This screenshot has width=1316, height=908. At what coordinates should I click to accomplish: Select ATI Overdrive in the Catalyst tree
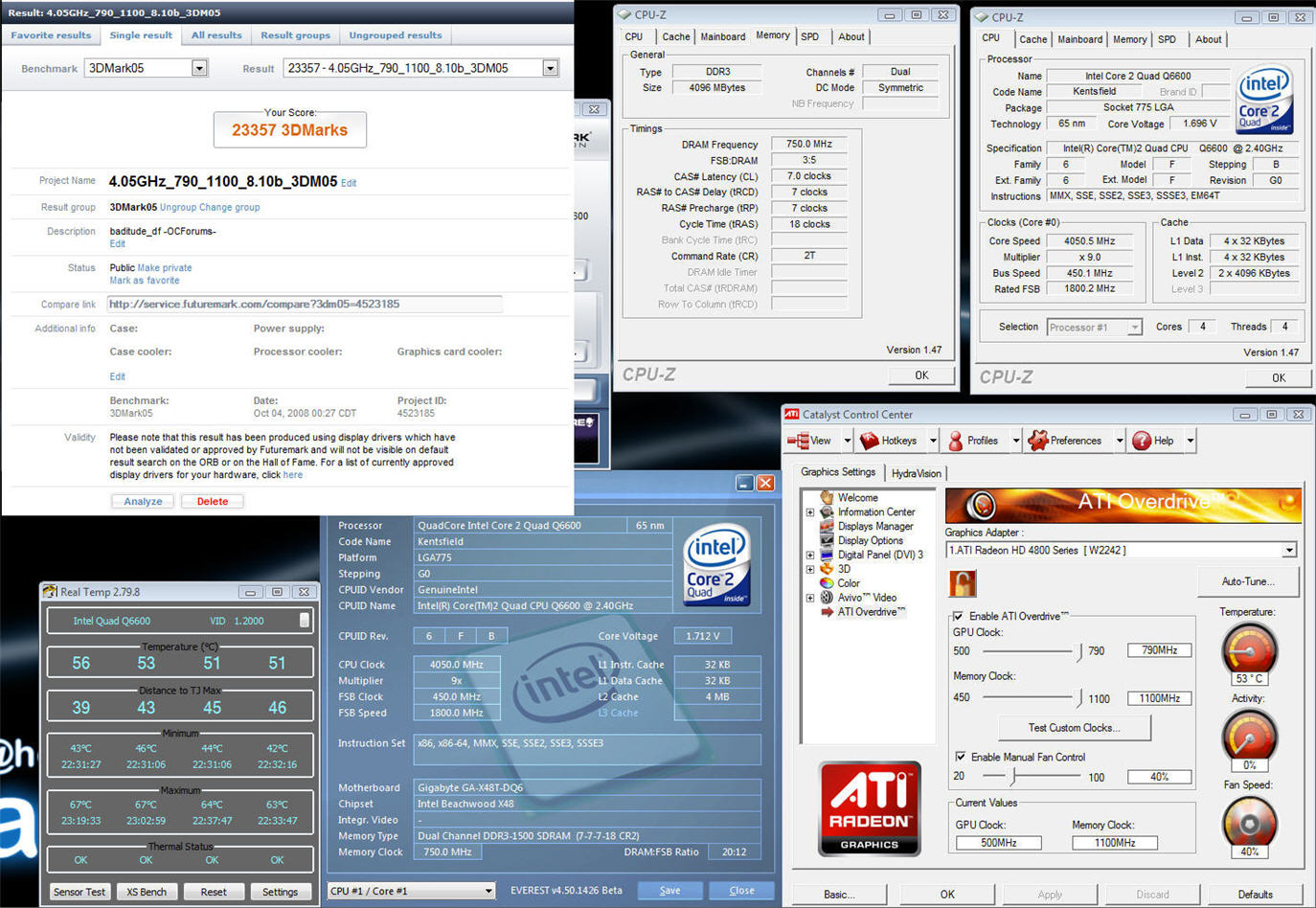[x=871, y=612]
